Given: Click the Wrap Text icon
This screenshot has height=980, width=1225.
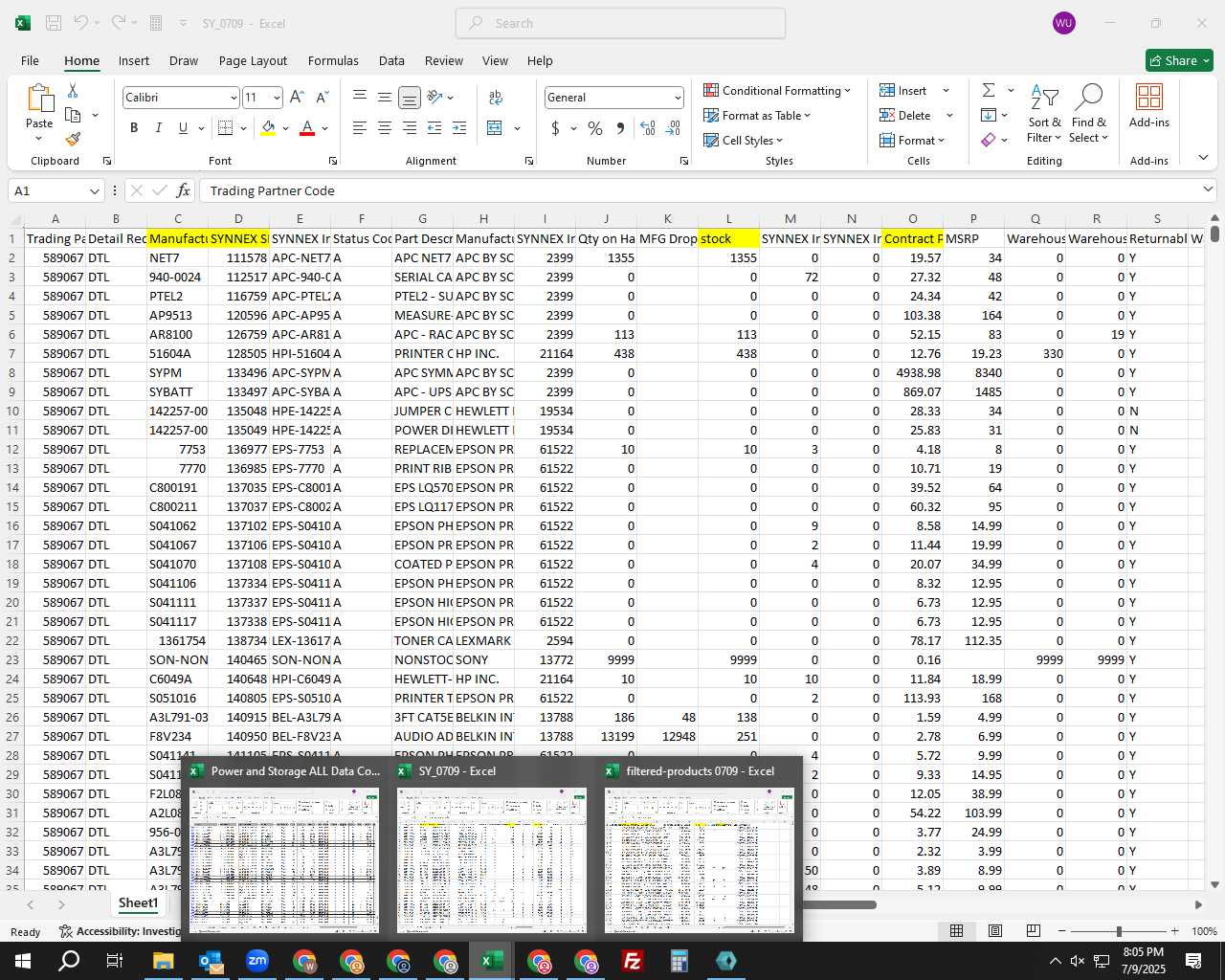Looking at the screenshot, I should [496, 97].
